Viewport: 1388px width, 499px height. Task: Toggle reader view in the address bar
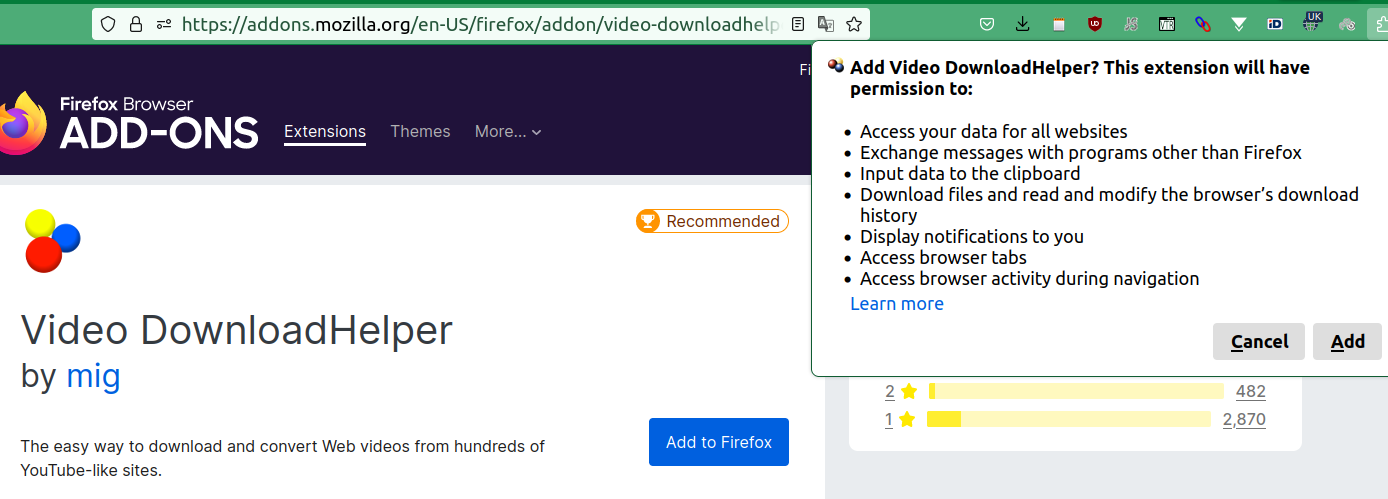click(x=798, y=24)
